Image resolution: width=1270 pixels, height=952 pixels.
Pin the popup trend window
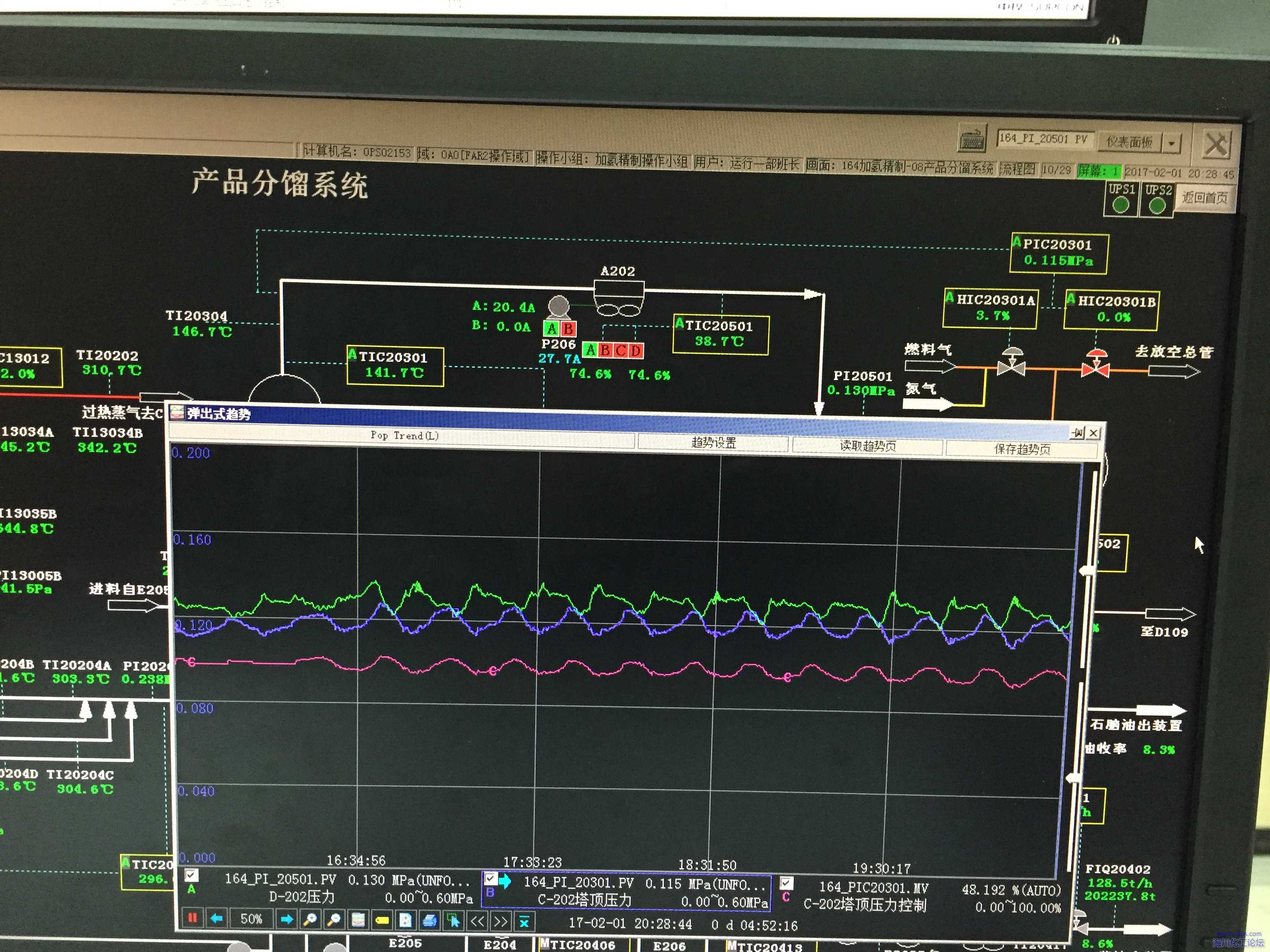tap(1078, 433)
